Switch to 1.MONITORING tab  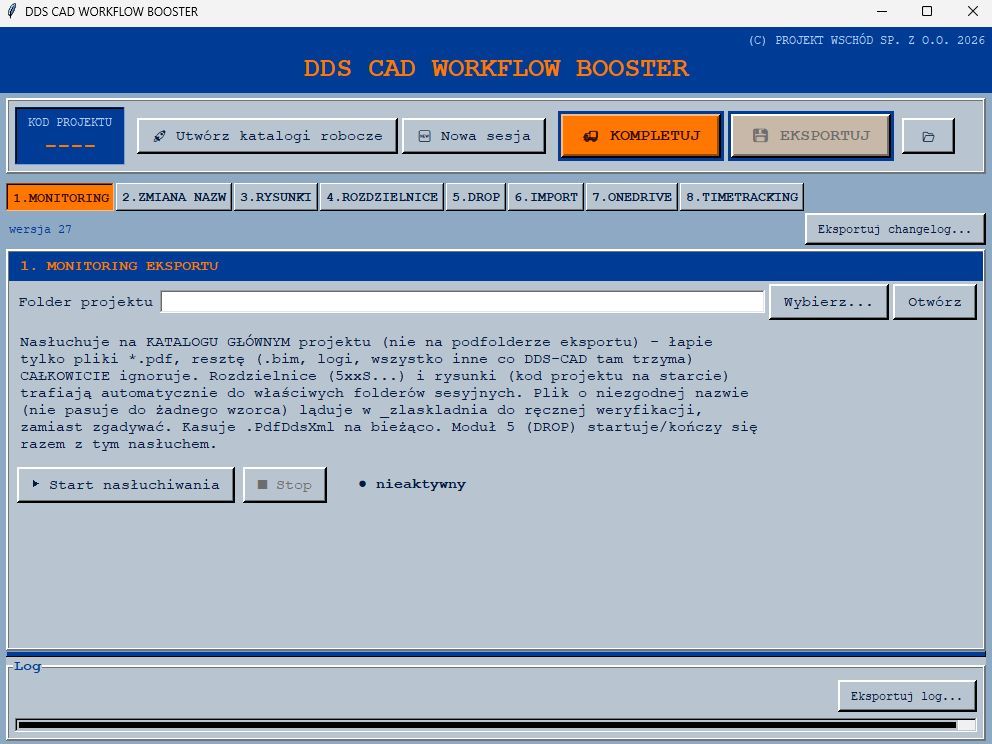click(61, 197)
